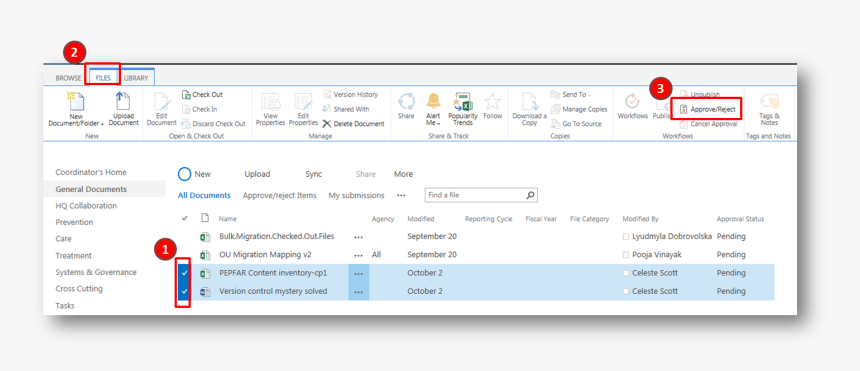Open OU Migration Mapping v2 document
Viewport: 860px width, 371px height.
(x=265, y=255)
